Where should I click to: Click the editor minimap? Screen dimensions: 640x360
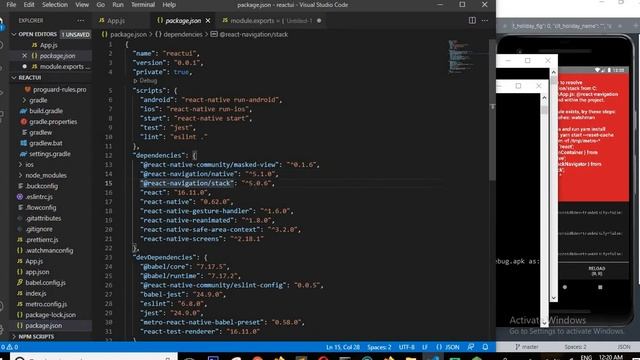(x=461, y=56)
